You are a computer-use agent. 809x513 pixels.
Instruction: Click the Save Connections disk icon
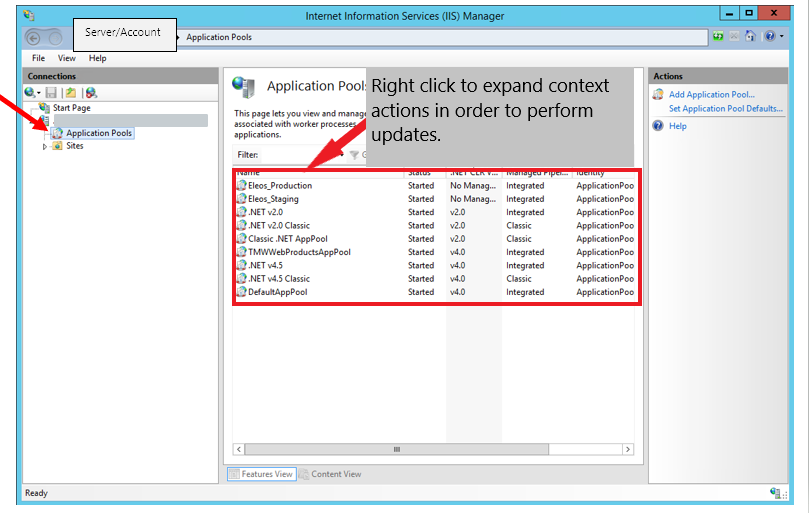pos(51,92)
